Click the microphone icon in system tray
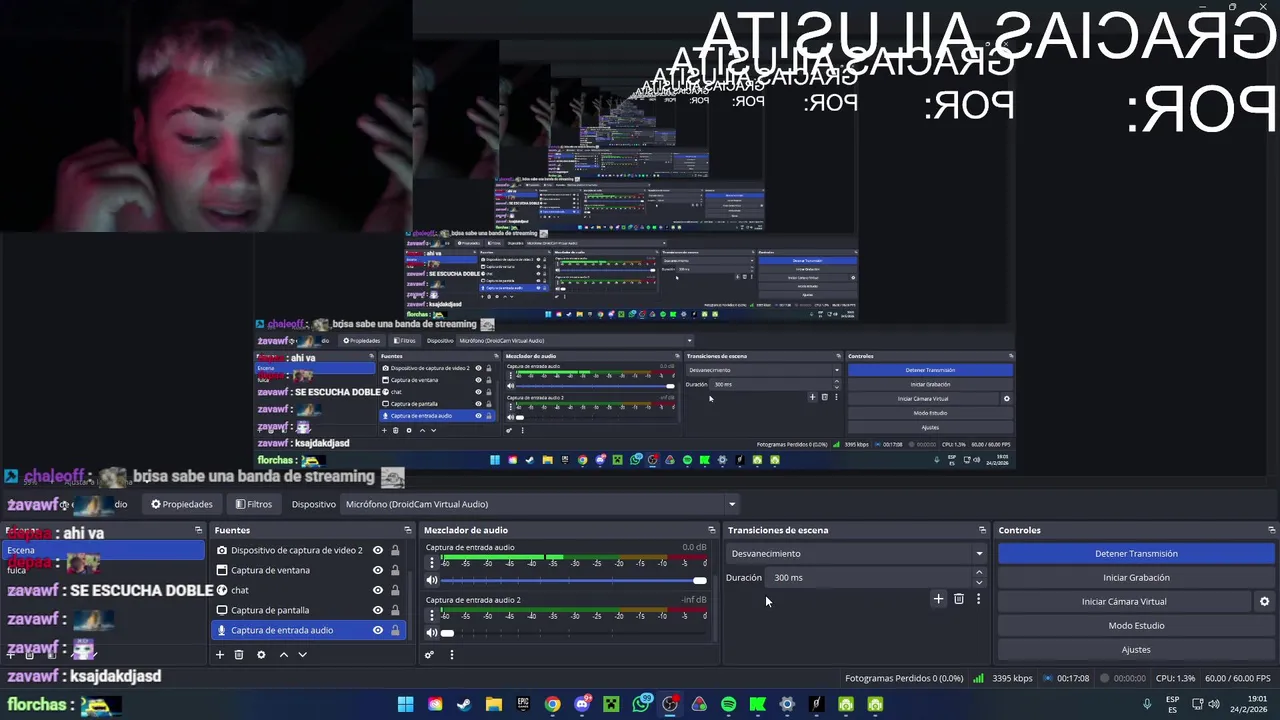Screen dimensions: 1280x720 tap(1147, 704)
